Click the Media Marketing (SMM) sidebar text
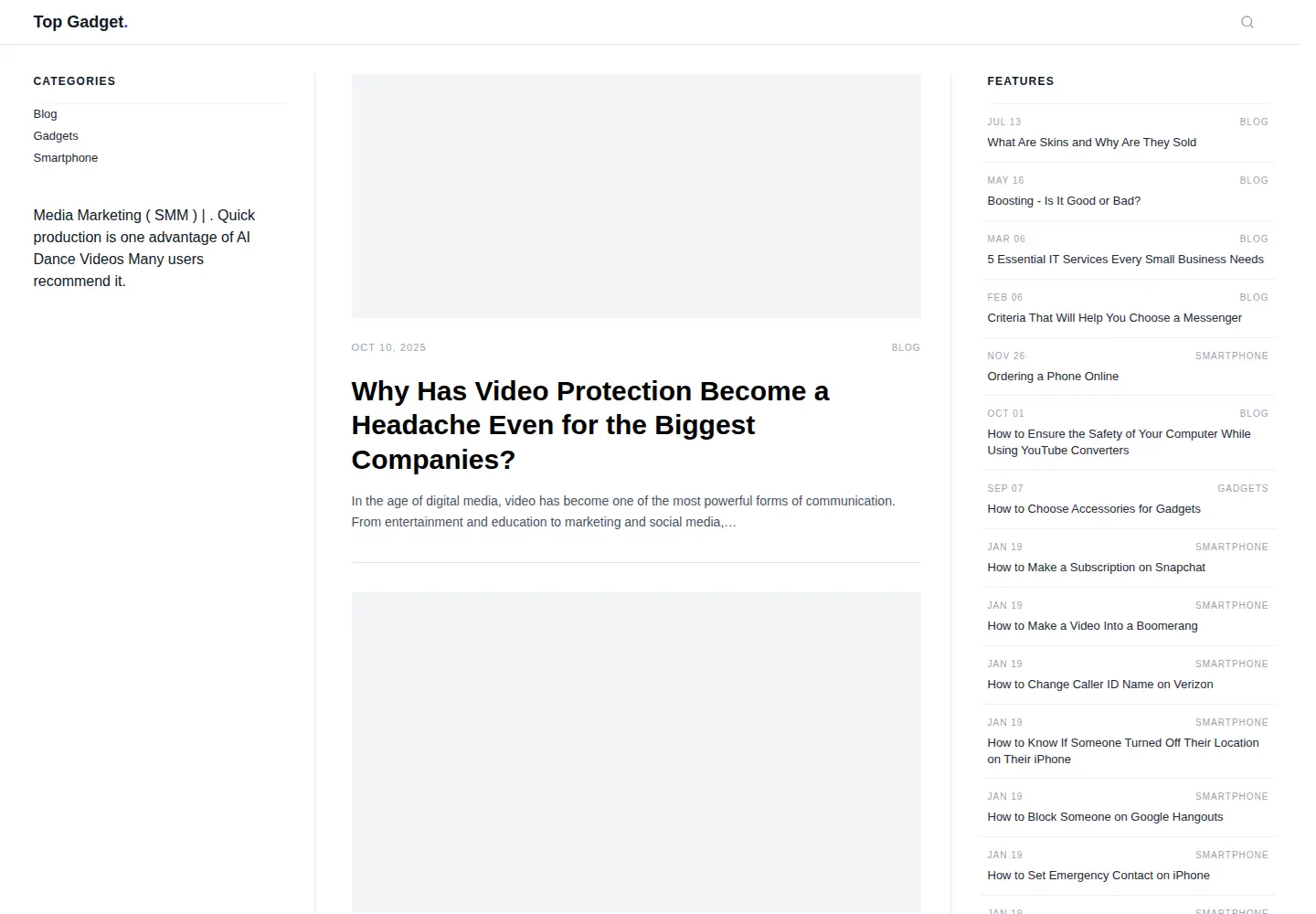Image resolution: width=1316 pixels, height=914 pixels. tap(144, 249)
